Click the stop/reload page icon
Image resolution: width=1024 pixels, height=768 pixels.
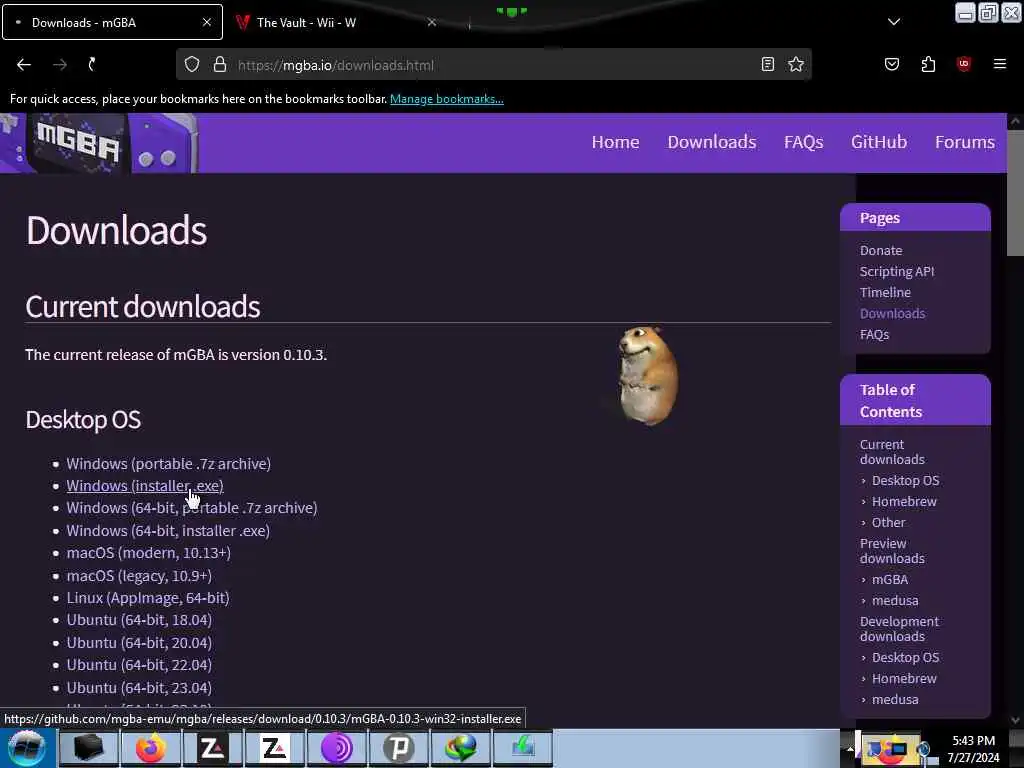click(x=92, y=64)
